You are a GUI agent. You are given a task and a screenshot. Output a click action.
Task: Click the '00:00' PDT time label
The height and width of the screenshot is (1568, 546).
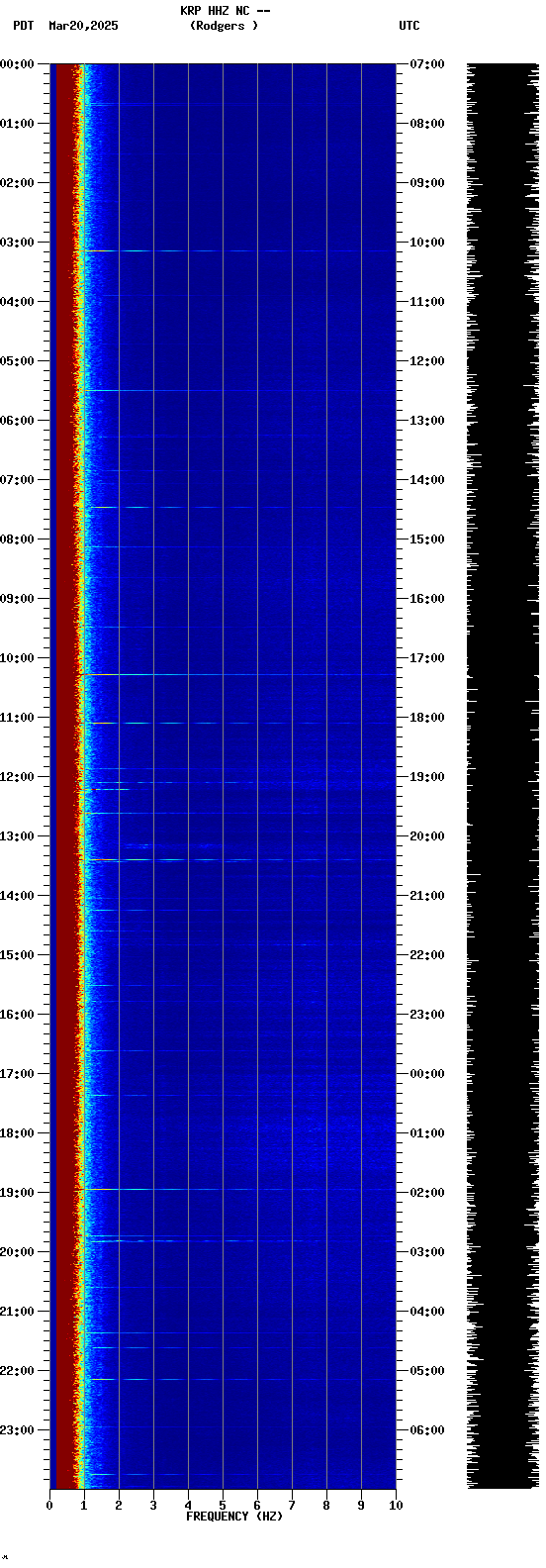[x=17, y=64]
